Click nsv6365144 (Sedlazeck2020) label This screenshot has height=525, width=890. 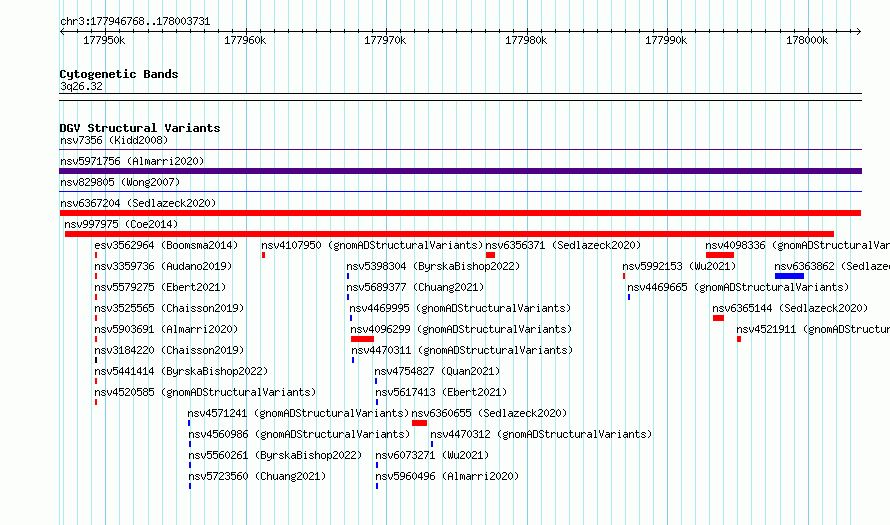[x=790, y=308]
